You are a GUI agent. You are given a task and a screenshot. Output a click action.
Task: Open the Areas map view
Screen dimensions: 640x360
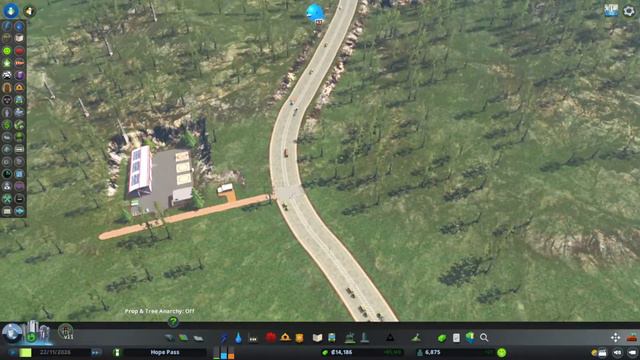coord(470,337)
